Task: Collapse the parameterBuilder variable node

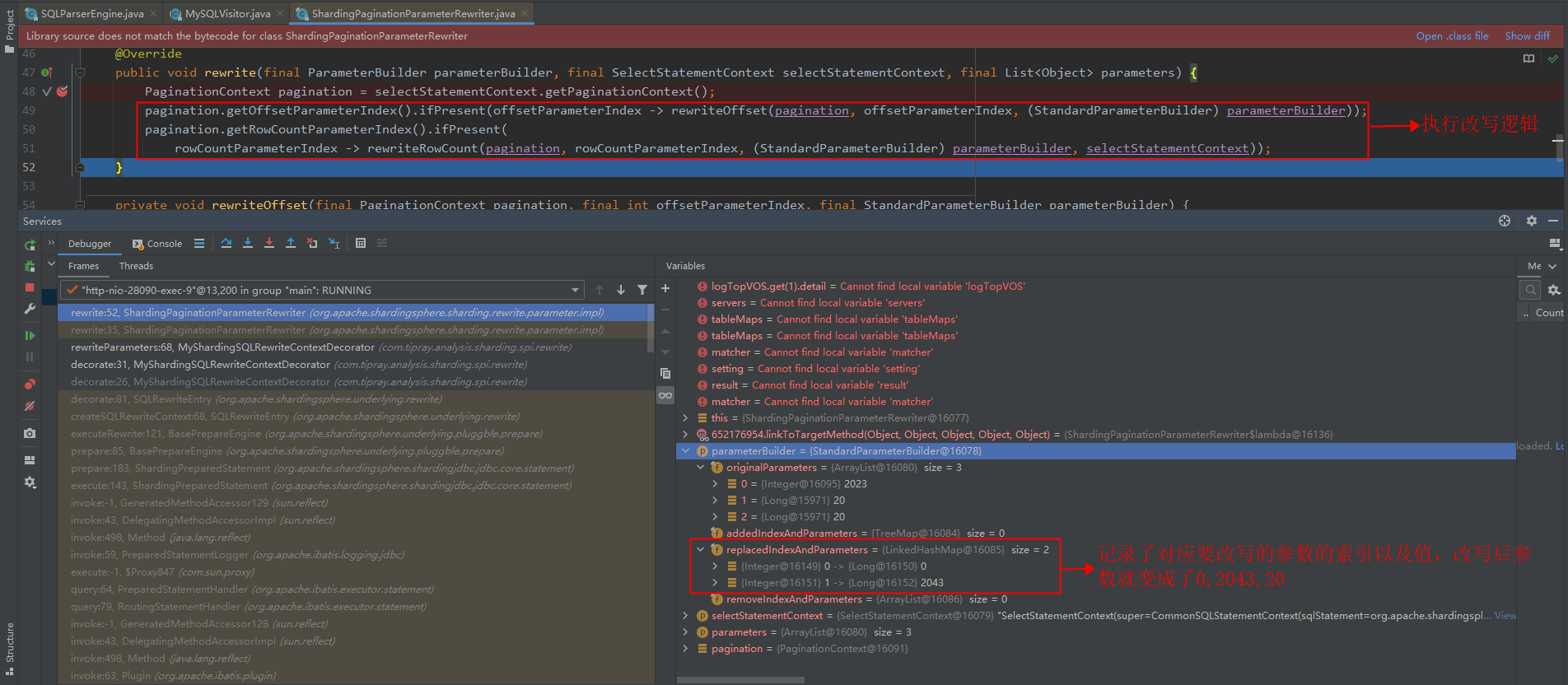Action: point(685,451)
